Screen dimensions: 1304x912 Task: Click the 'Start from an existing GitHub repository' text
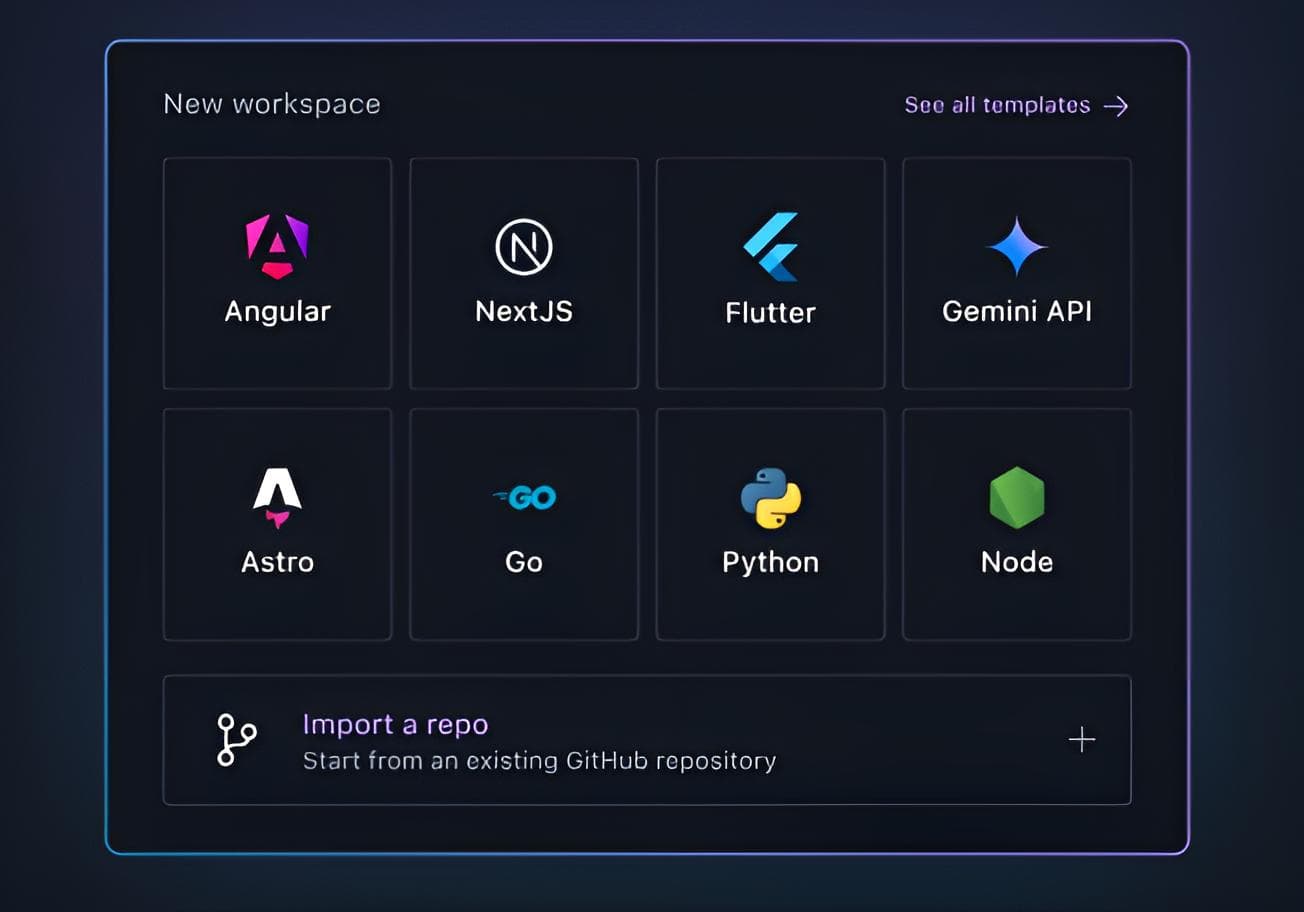coord(539,761)
